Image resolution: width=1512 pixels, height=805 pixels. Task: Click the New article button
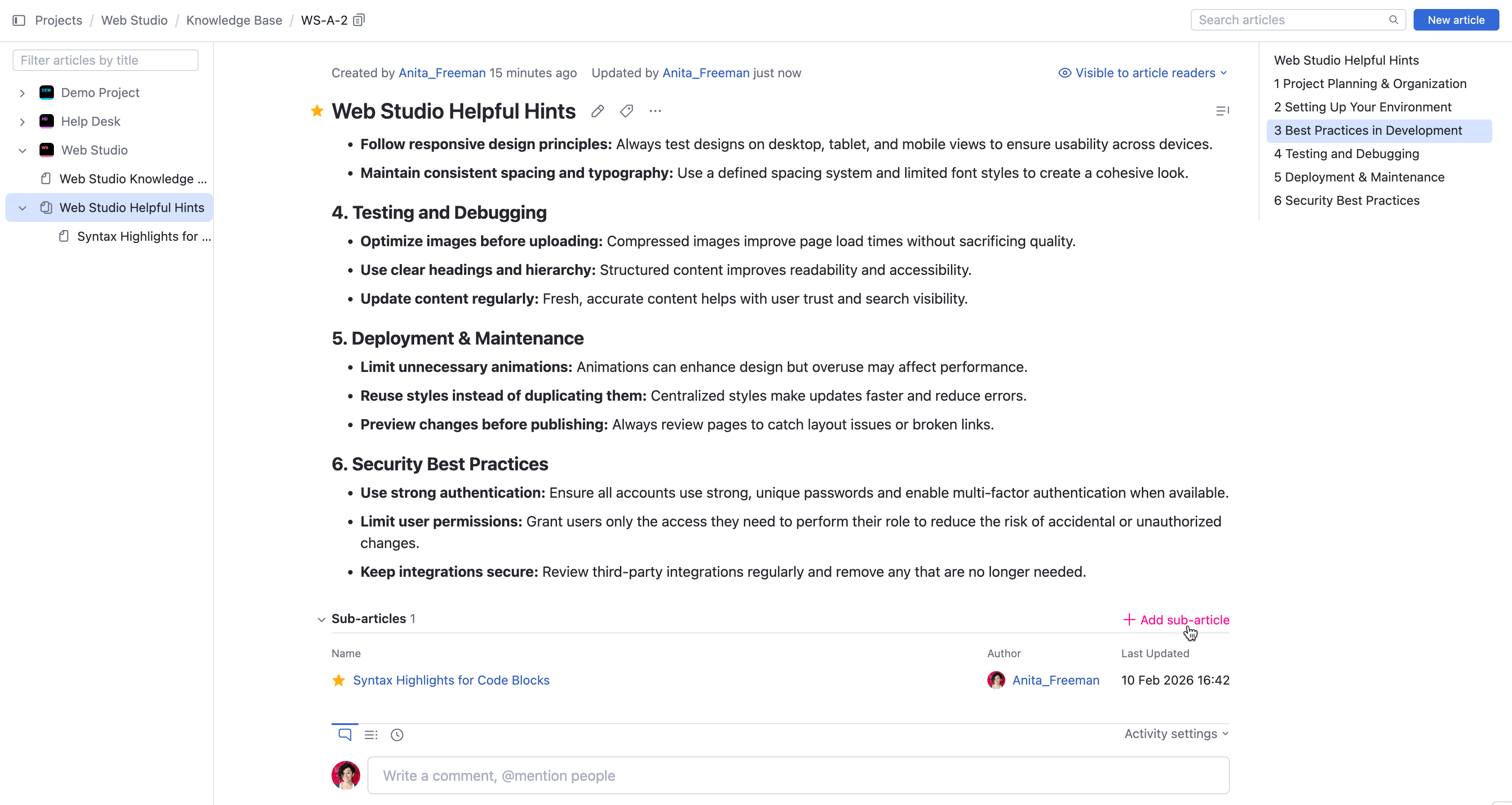(x=1456, y=20)
